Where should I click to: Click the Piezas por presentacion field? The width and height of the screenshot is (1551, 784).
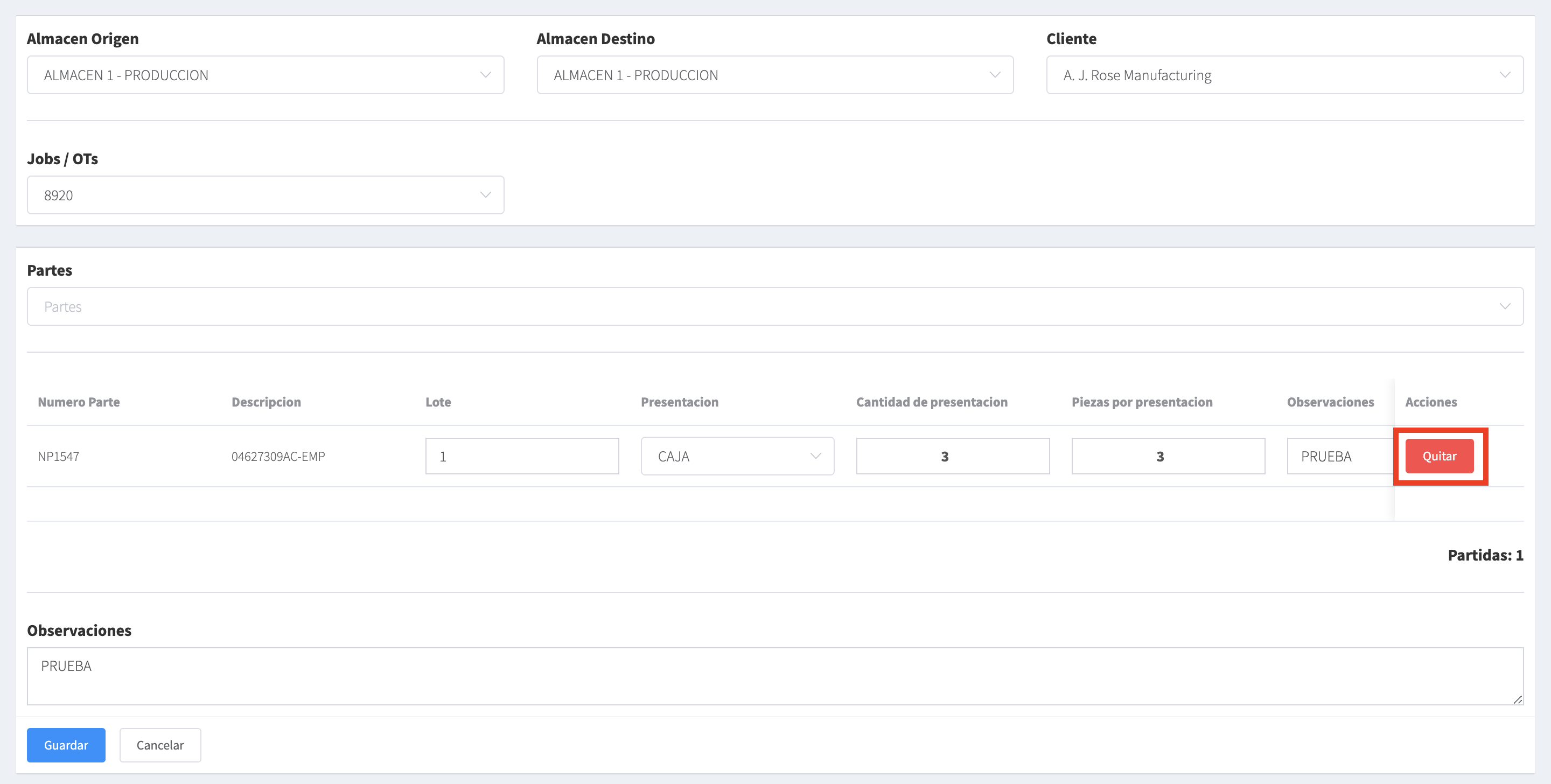[1168, 457]
